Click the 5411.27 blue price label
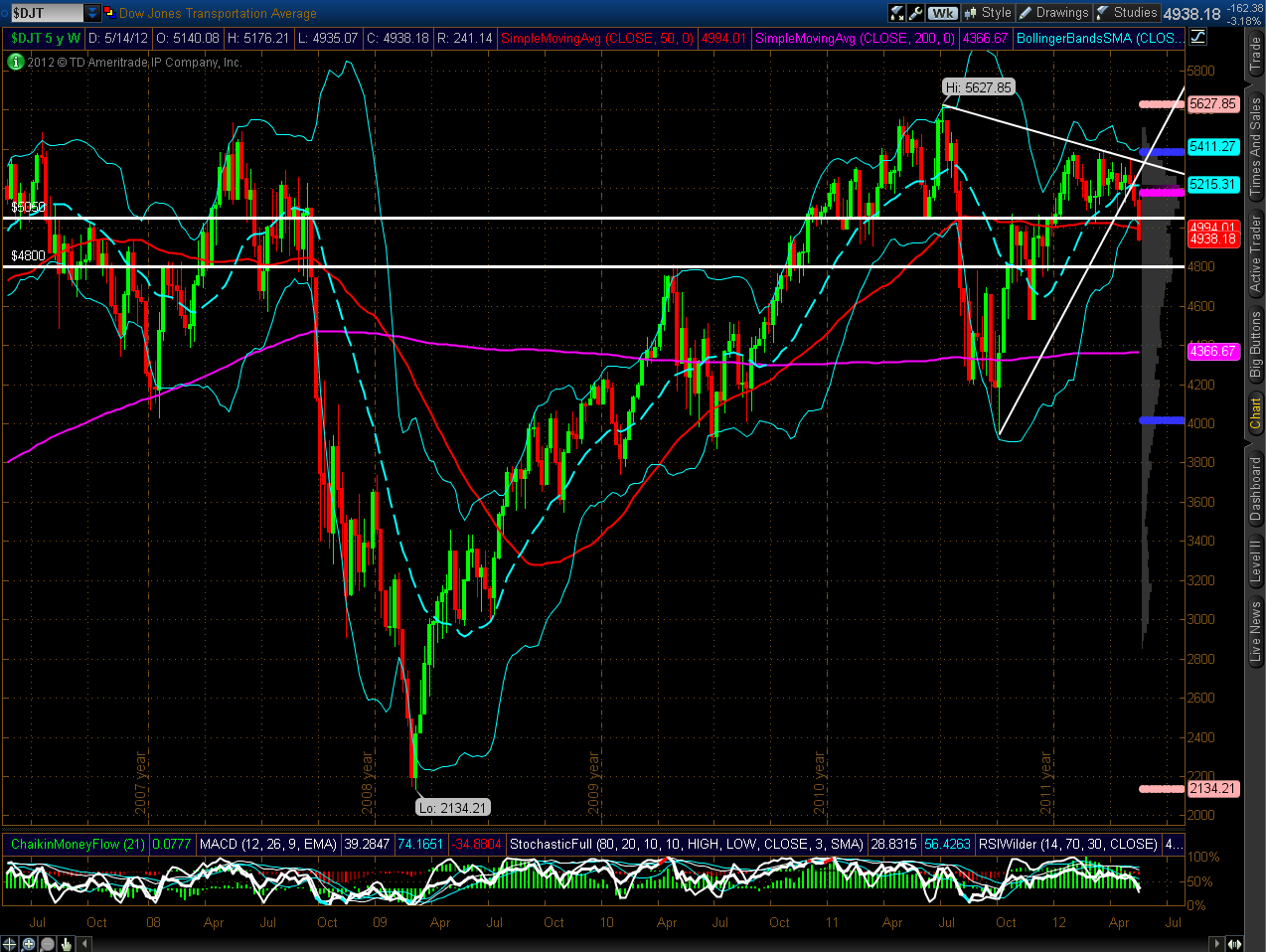 click(x=1212, y=146)
